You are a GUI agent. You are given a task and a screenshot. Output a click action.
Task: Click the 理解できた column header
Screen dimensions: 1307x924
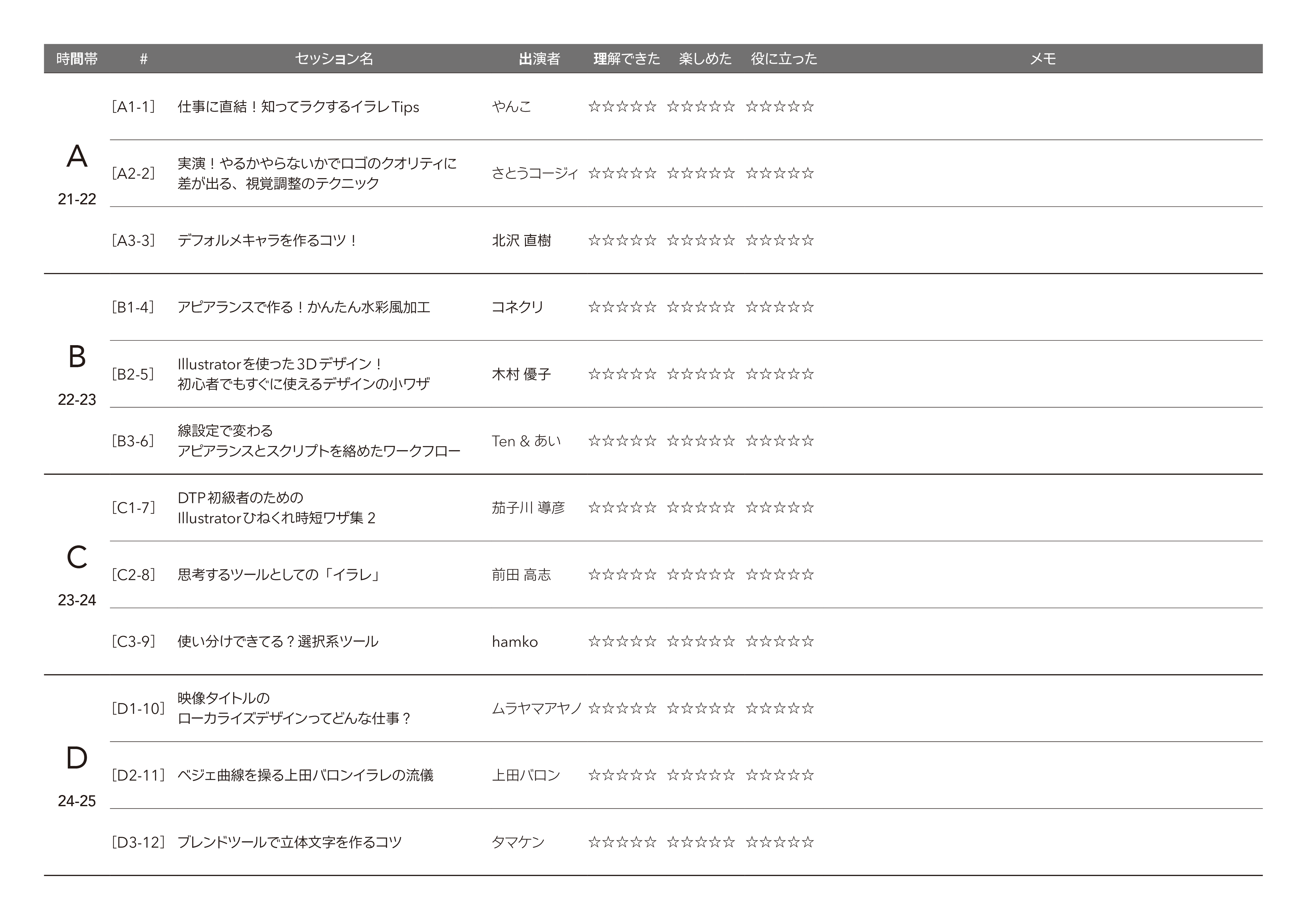click(x=627, y=59)
